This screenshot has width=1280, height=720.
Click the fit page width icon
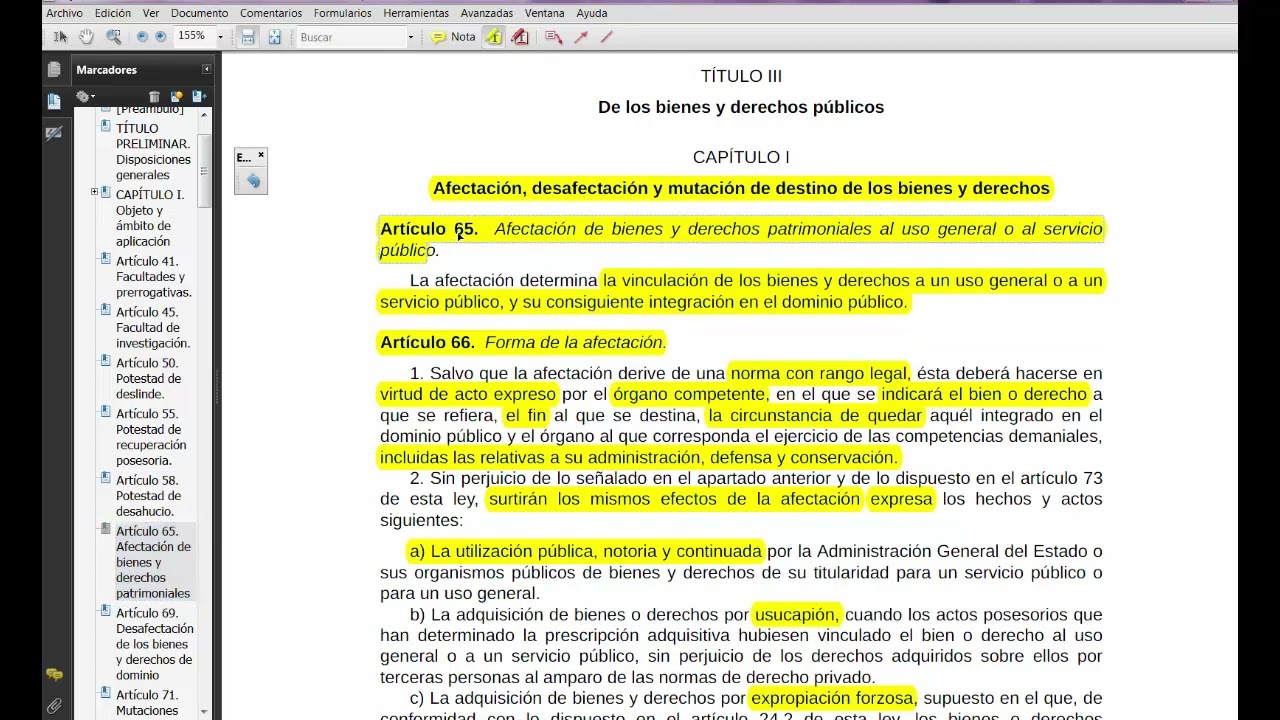pos(247,37)
